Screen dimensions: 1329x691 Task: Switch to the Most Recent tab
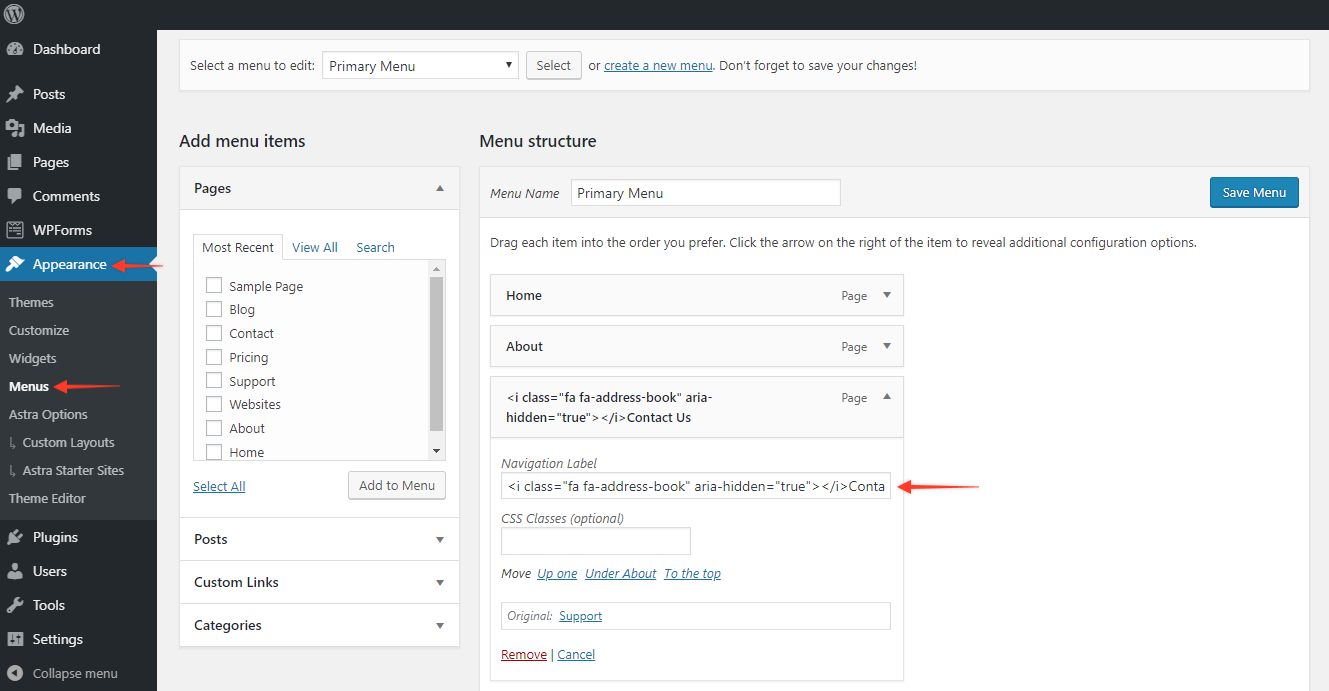[238, 247]
